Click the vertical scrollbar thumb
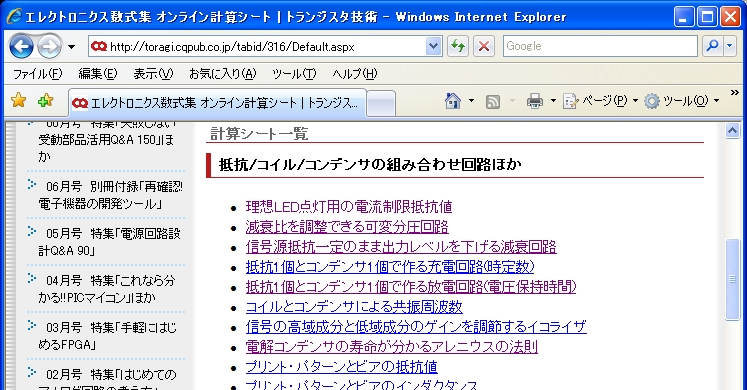The image size is (747, 390). [732, 280]
